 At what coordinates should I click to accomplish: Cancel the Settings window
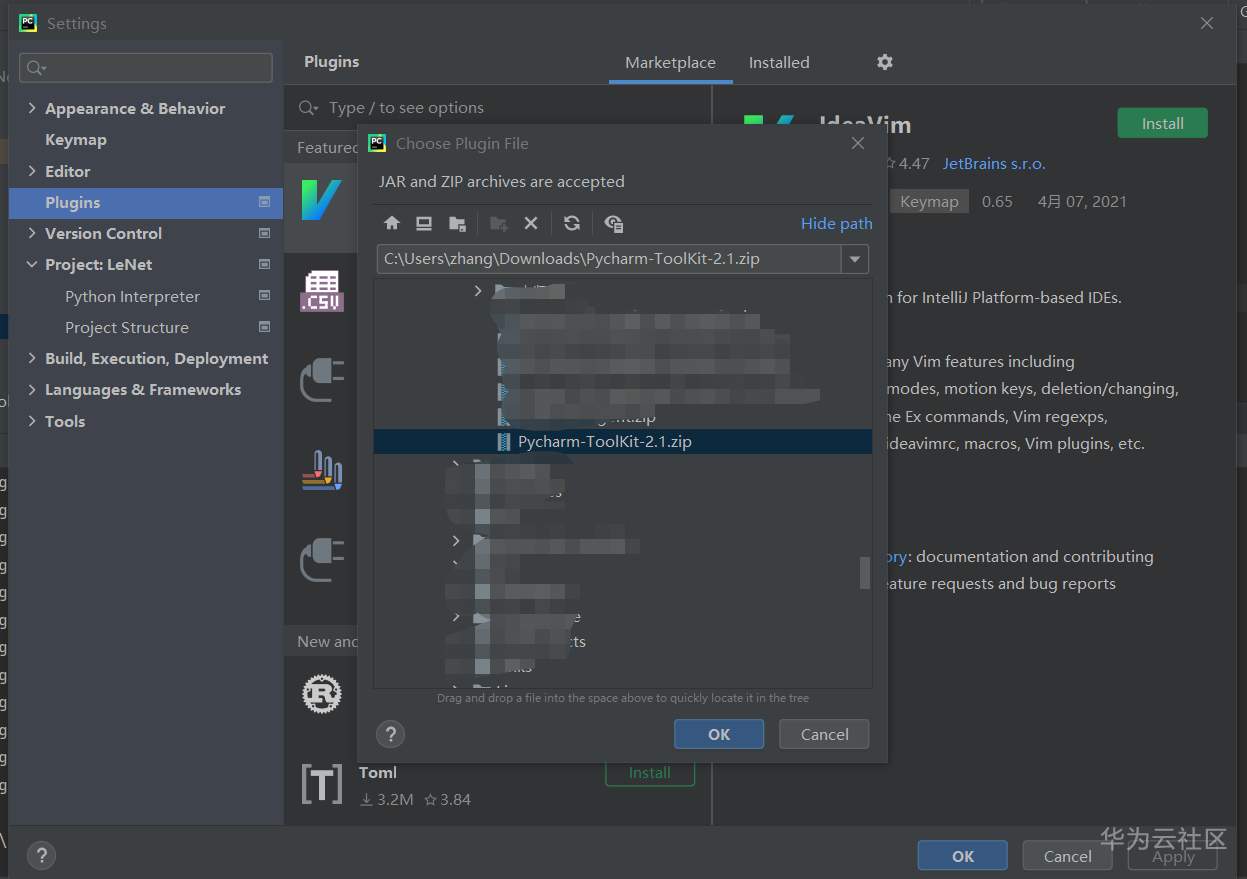[1067, 856]
